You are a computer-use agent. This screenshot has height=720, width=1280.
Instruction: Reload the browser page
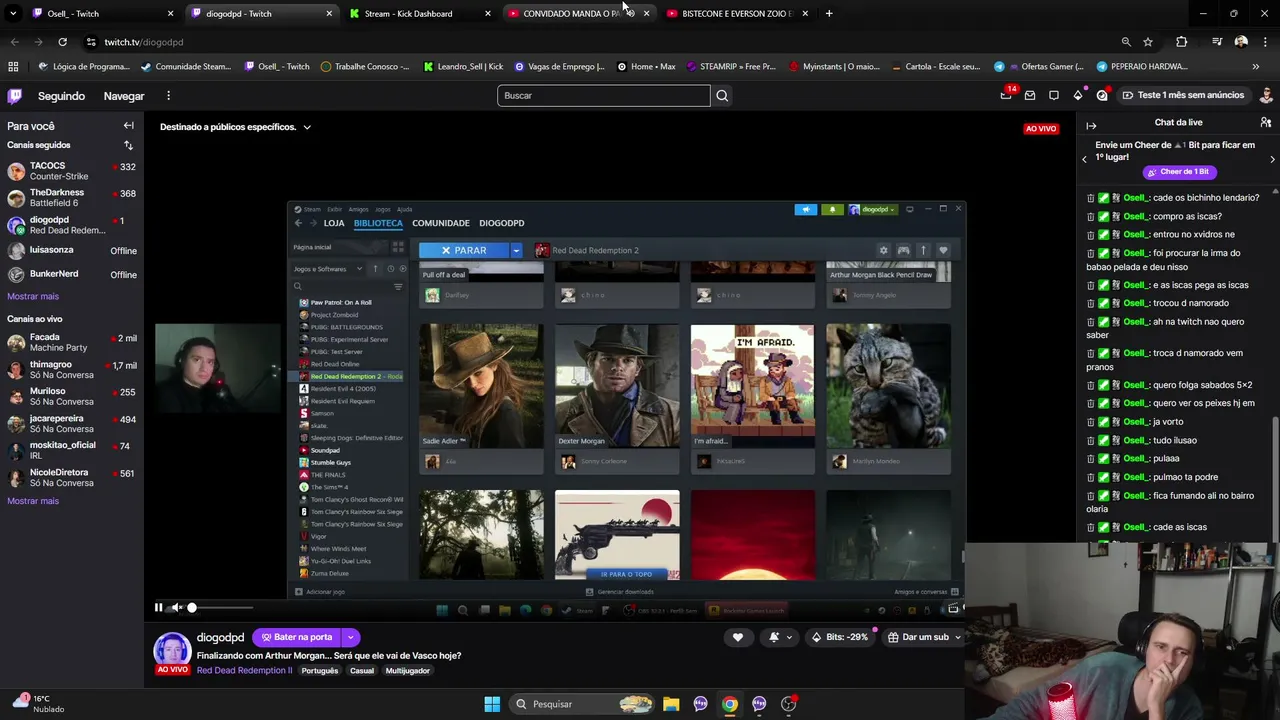tap(62, 42)
